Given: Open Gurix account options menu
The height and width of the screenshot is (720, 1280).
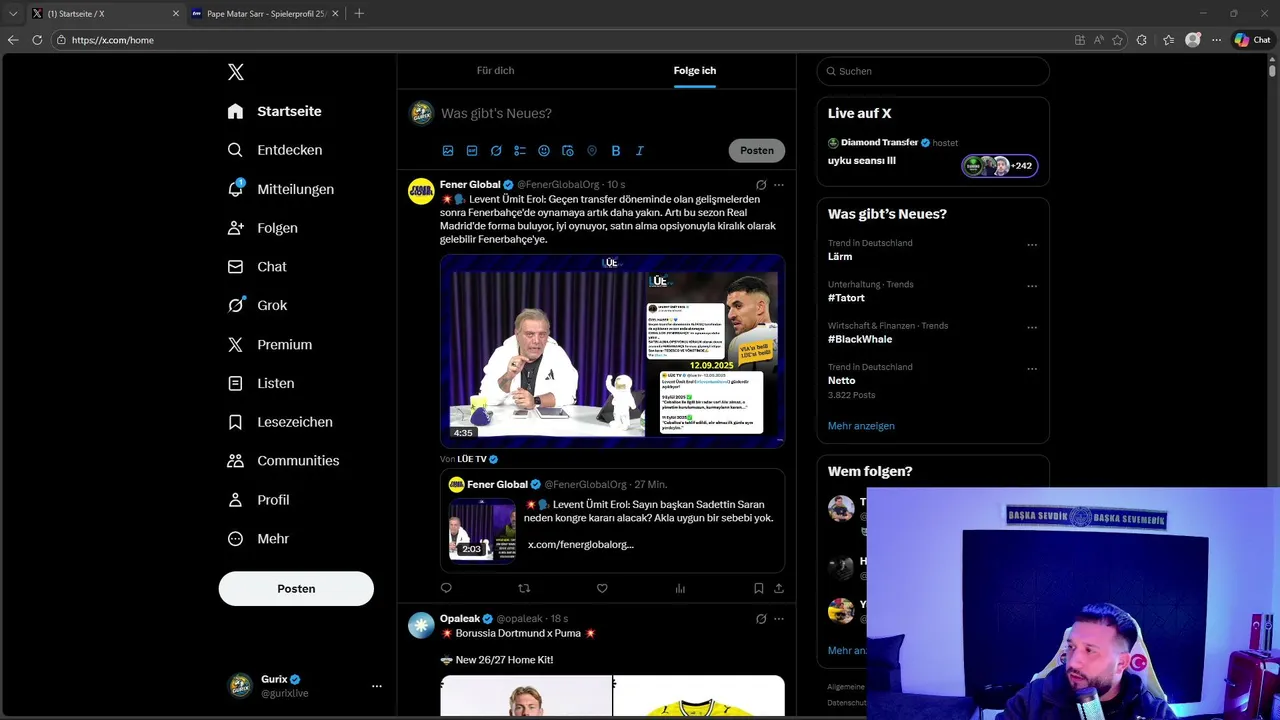Looking at the screenshot, I should point(377,686).
